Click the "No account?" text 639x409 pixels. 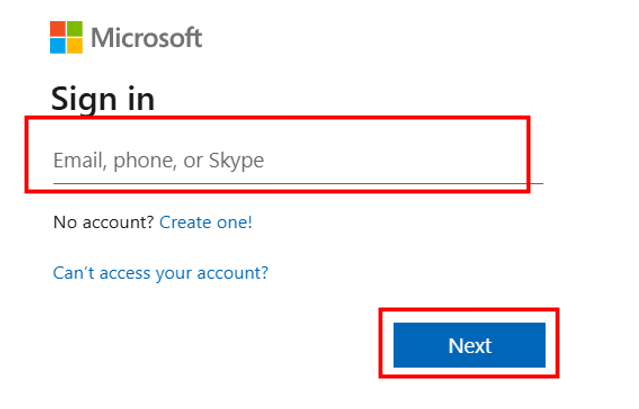click(x=103, y=222)
